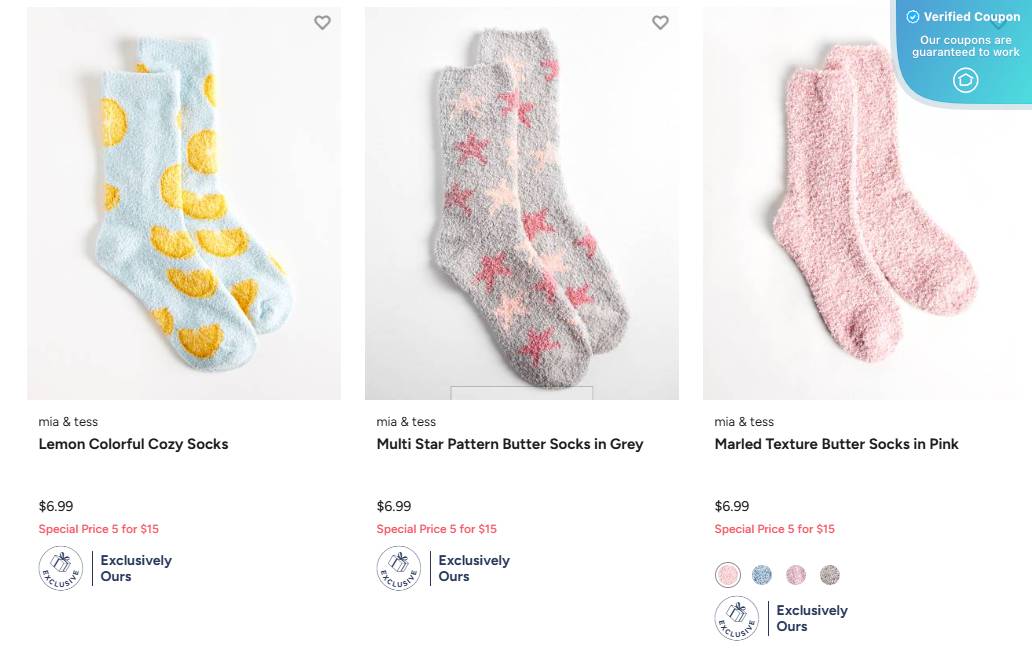Select the blue color swatch
The width and height of the screenshot is (1032, 648).
click(x=762, y=575)
